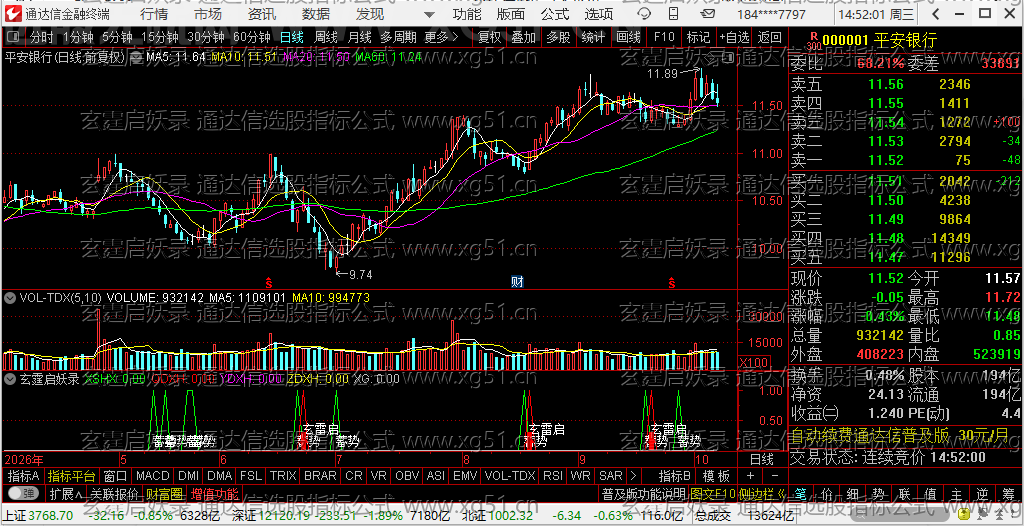This screenshot has height=526, width=1024.
Task: Click the 复权 button
Action: point(489,37)
